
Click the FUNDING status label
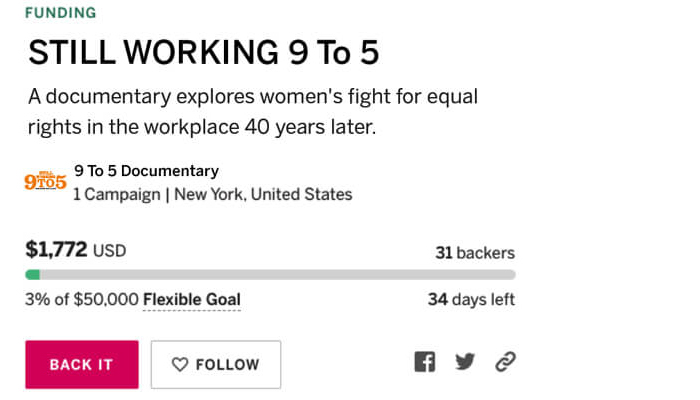tap(61, 12)
